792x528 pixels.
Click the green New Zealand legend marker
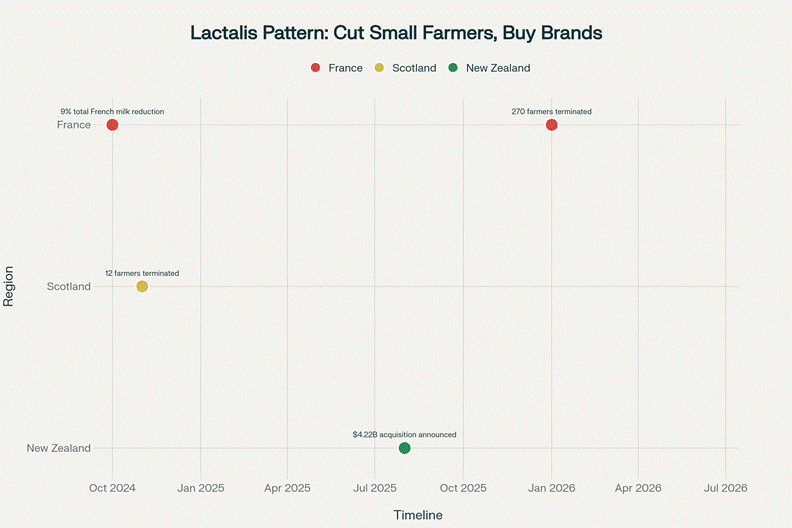pos(453,68)
